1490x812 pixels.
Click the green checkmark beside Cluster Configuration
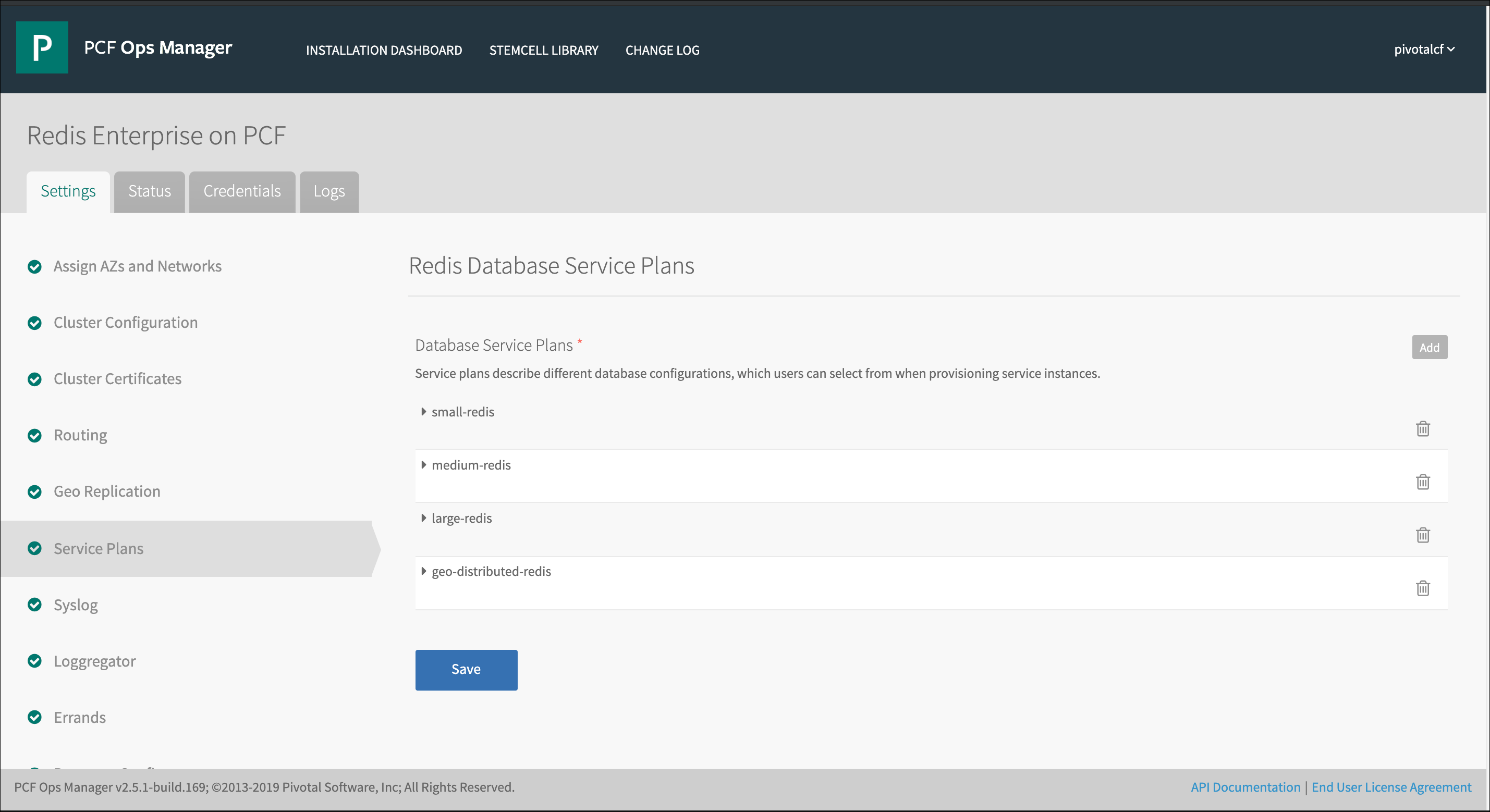[x=35, y=323]
